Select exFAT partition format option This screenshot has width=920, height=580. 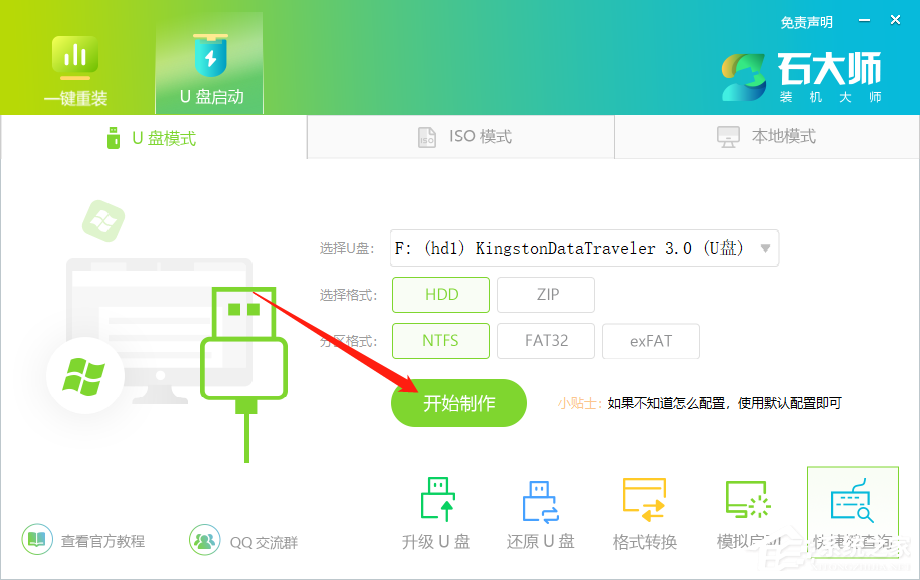click(650, 340)
